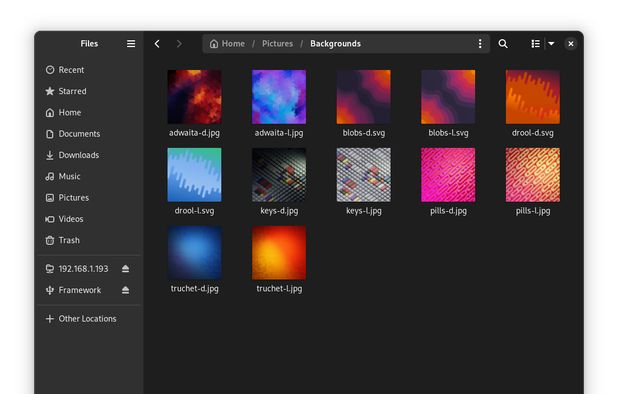
Task: Open Trash in the sidebar
Action: pyautogui.click(x=89, y=240)
